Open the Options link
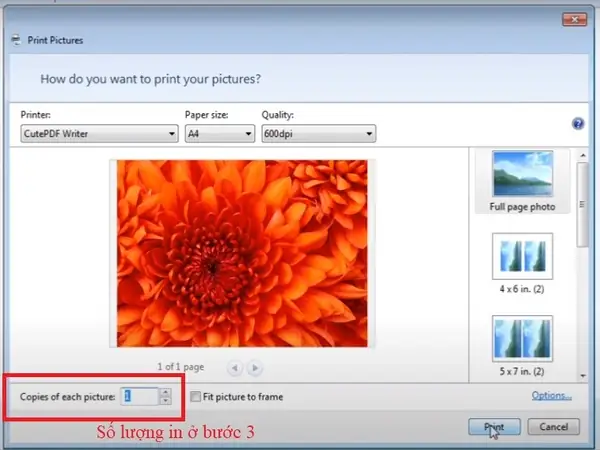This screenshot has height=450, width=600. pos(551,396)
